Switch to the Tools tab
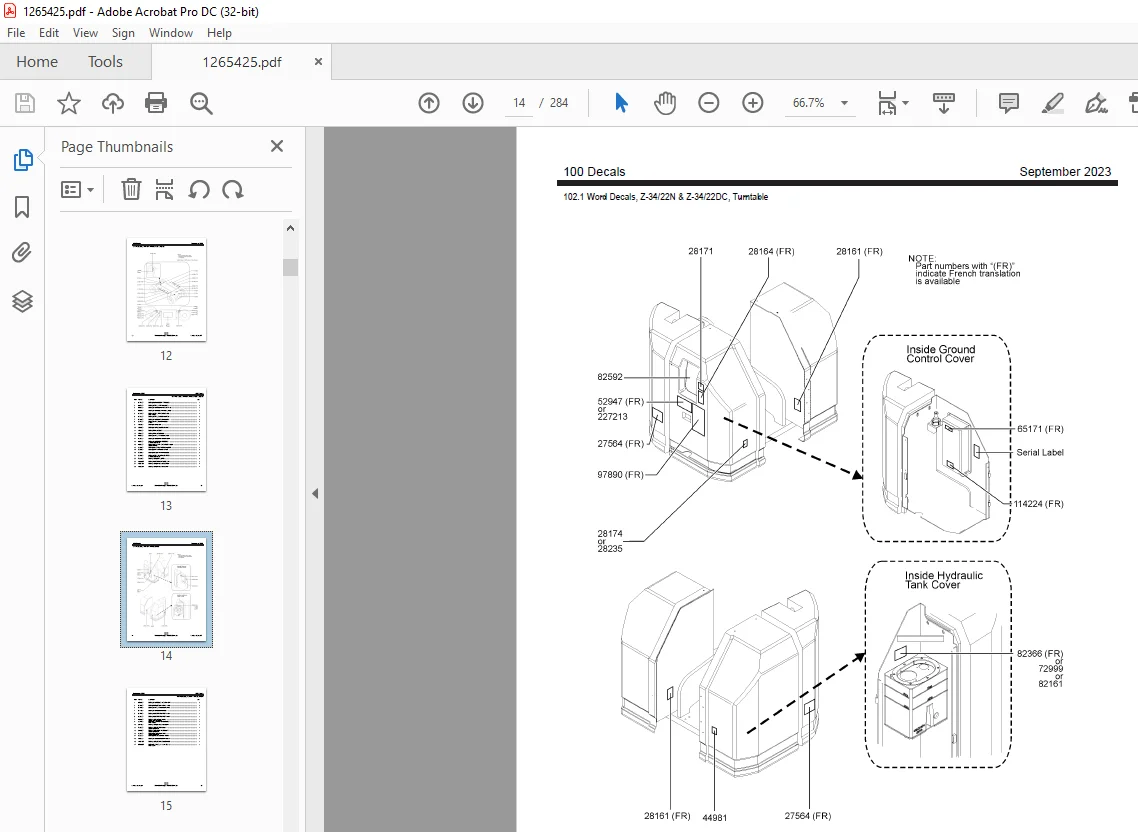1138x832 pixels. 105,62
